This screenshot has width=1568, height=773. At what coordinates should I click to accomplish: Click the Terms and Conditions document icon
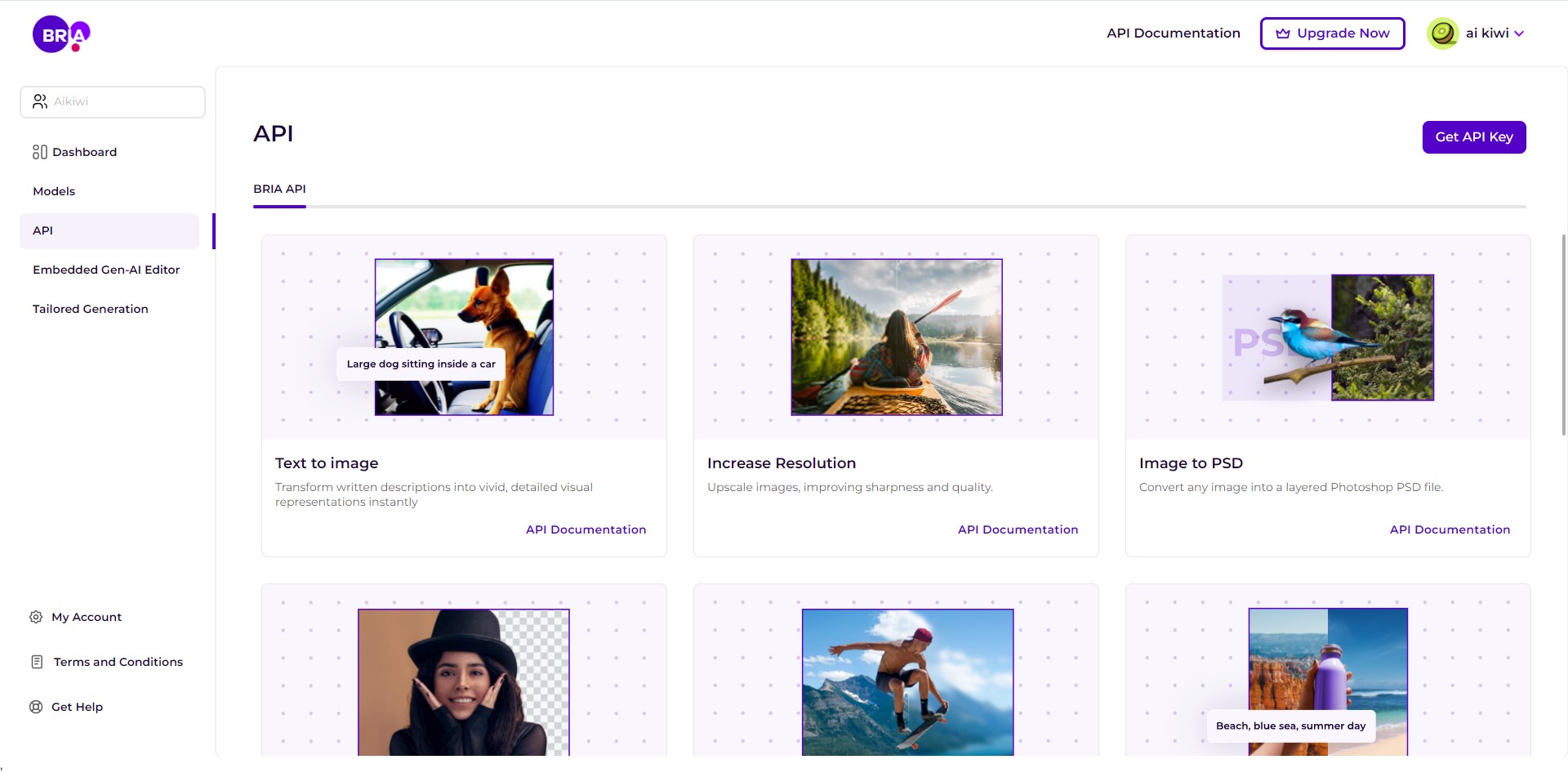point(37,662)
